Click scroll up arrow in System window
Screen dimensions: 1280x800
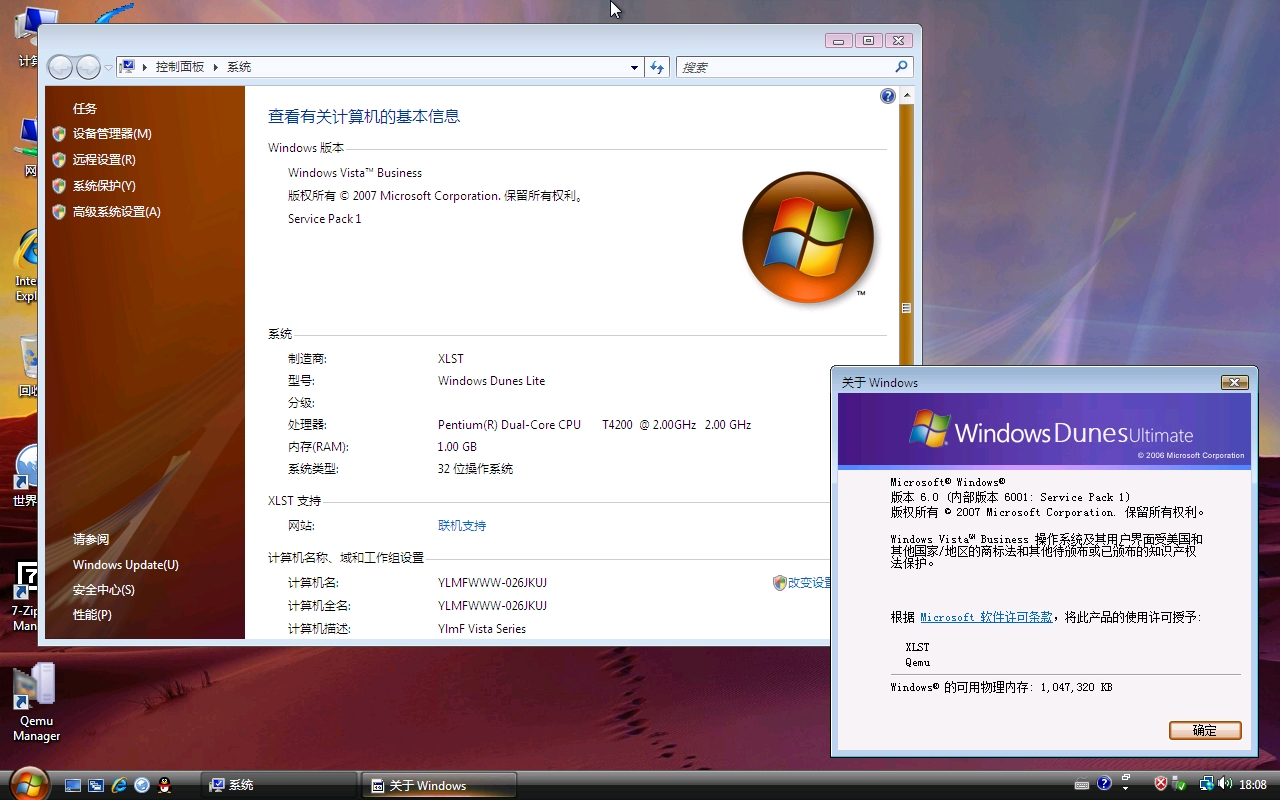pyautogui.click(x=906, y=96)
